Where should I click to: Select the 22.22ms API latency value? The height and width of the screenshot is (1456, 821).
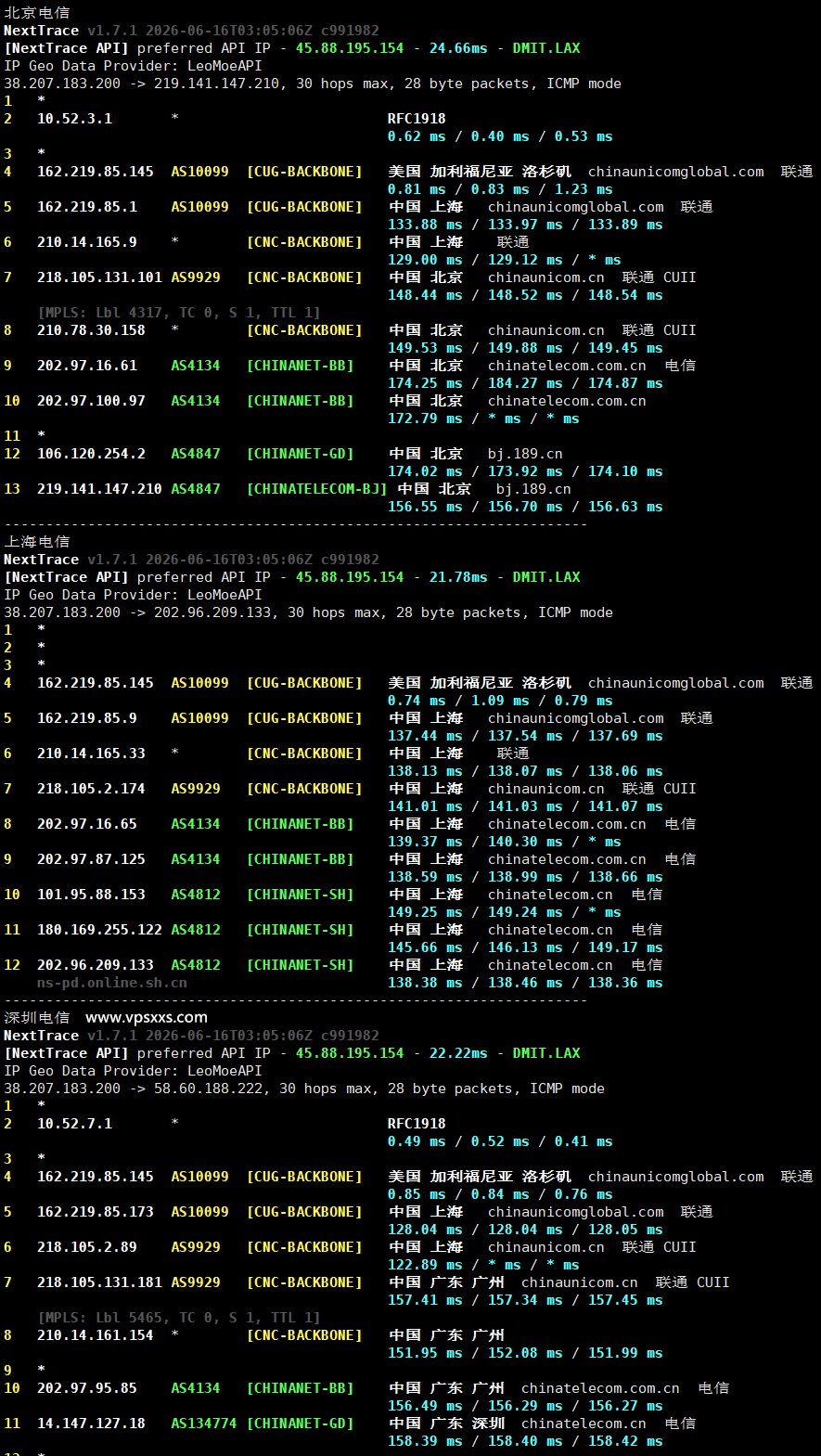(458, 1053)
